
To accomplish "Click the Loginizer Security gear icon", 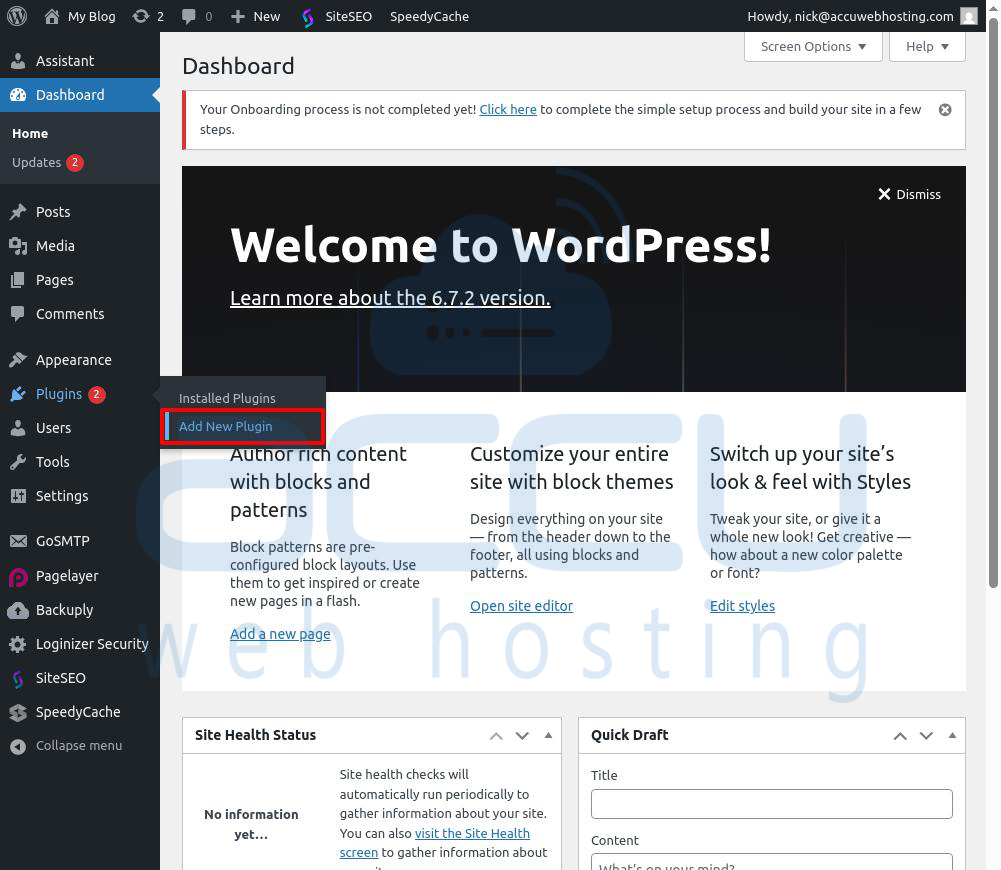I will click(18, 644).
